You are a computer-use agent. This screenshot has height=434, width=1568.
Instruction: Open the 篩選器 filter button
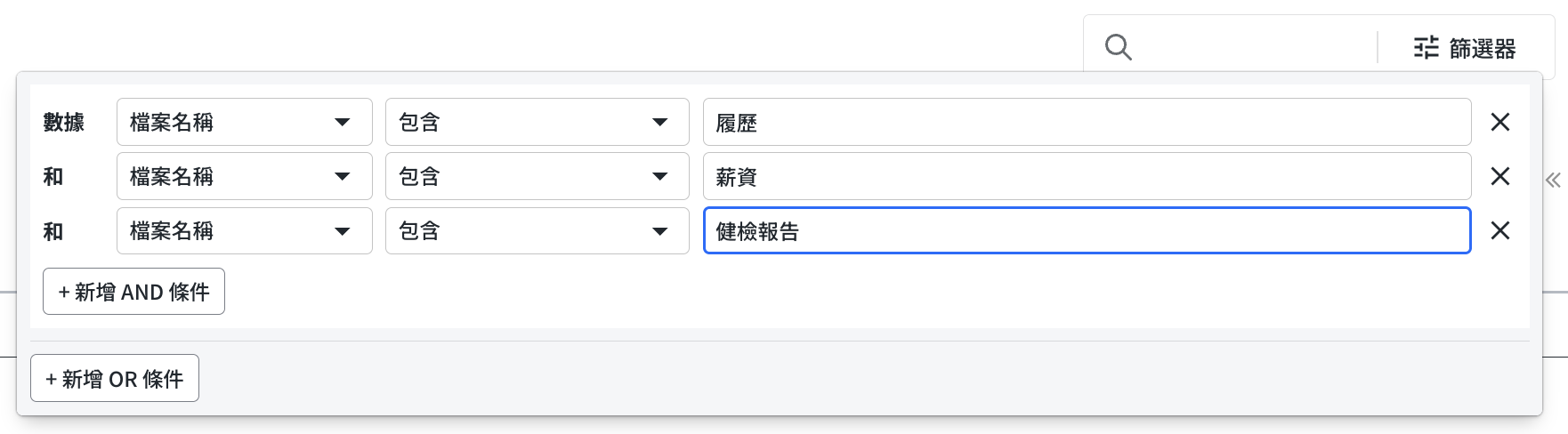point(1465,48)
